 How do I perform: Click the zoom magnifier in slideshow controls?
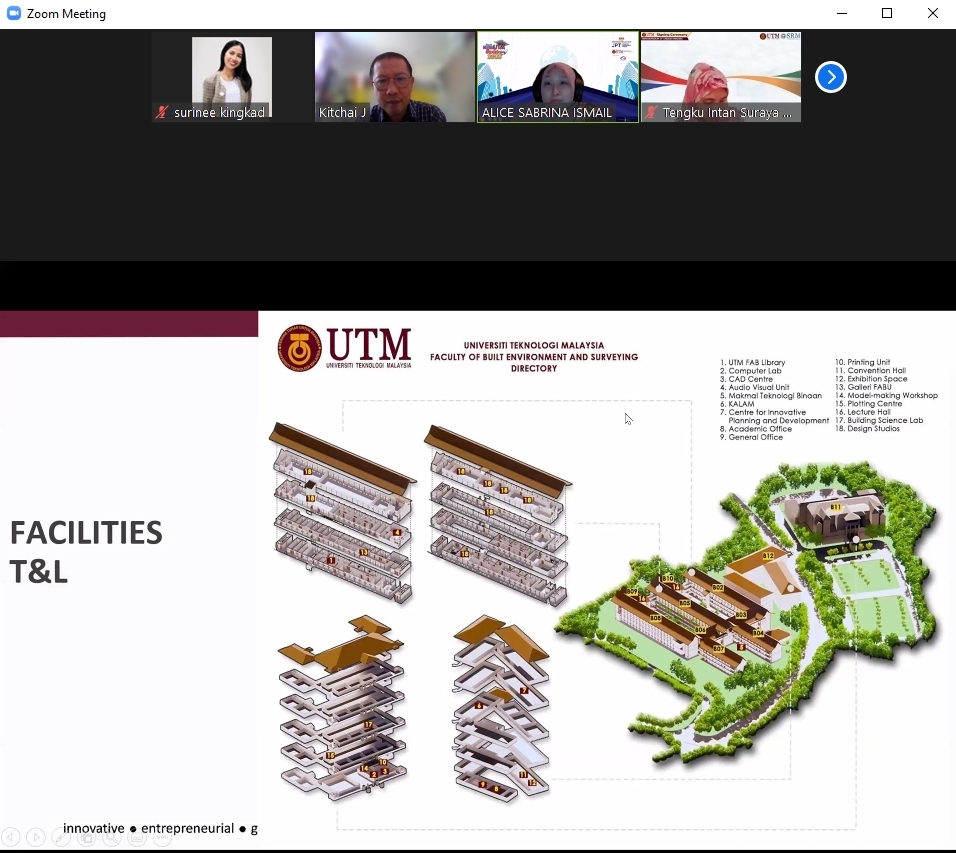click(112, 837)
